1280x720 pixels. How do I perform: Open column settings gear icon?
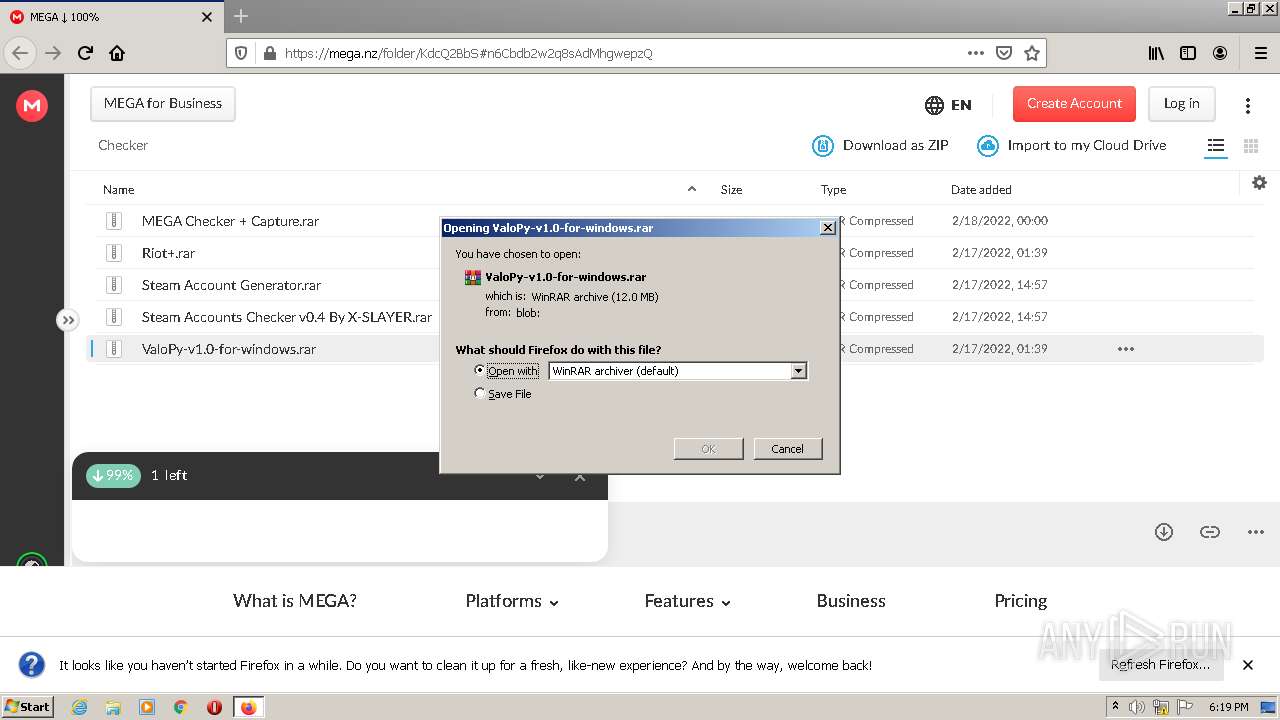click(1259, 182)
